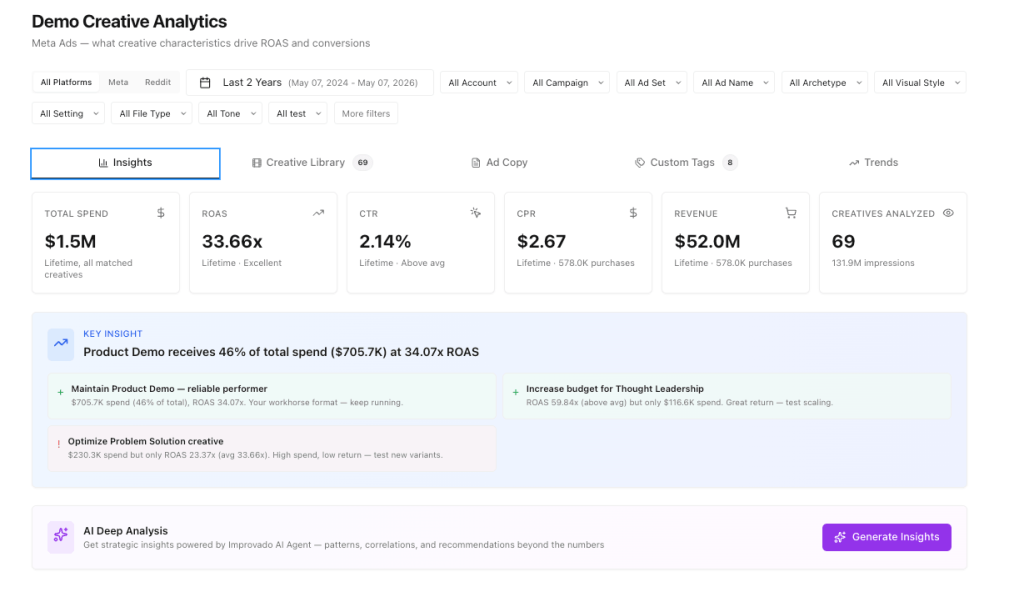Open the Last 2 Years date range picker
Image resolution: width=1024 pixels, height=592 pixels.
pos(310,83)
